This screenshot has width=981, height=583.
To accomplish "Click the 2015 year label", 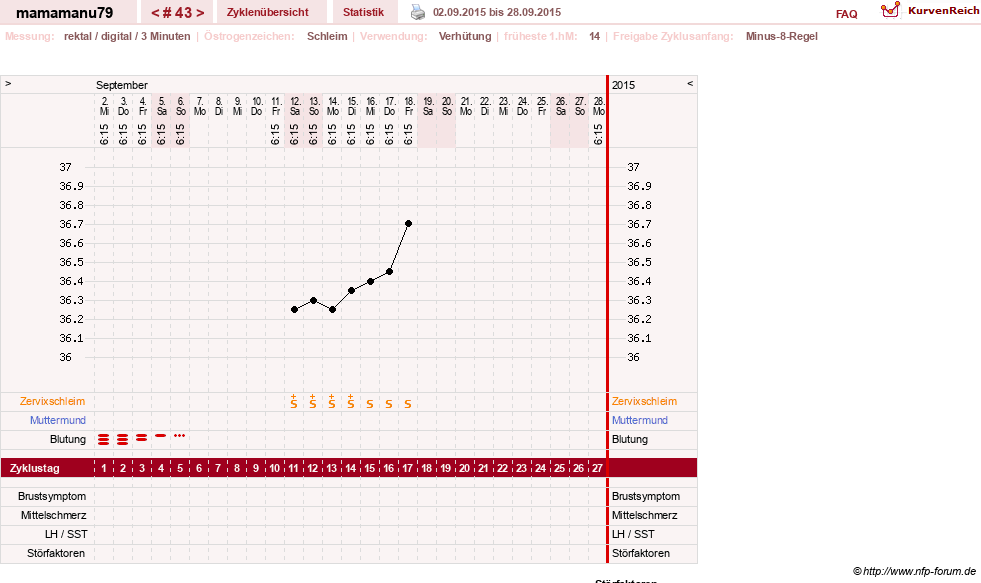I will click(623, 85).
